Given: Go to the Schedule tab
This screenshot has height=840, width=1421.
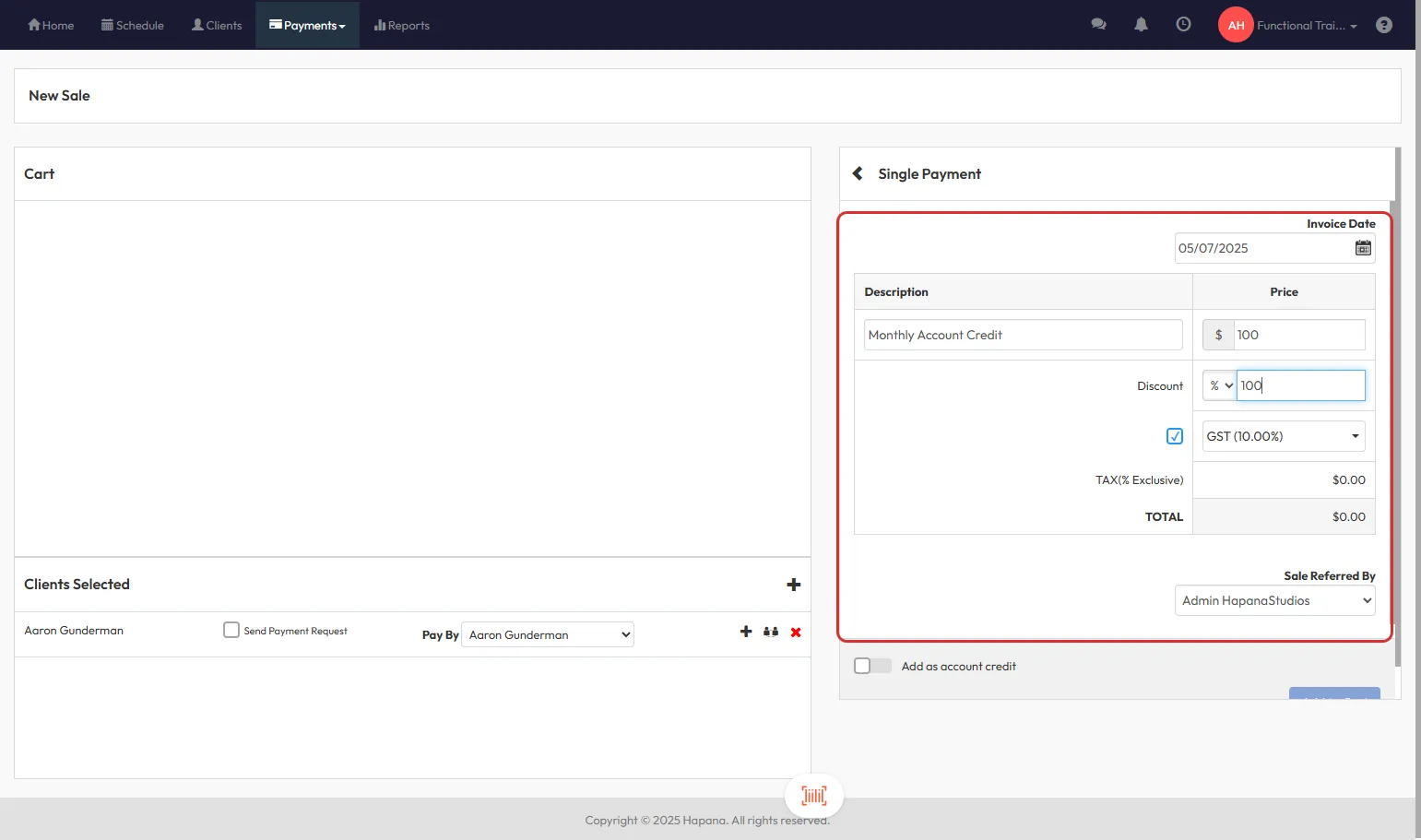Looking at the screenshot, I should [x=133, y=25].
